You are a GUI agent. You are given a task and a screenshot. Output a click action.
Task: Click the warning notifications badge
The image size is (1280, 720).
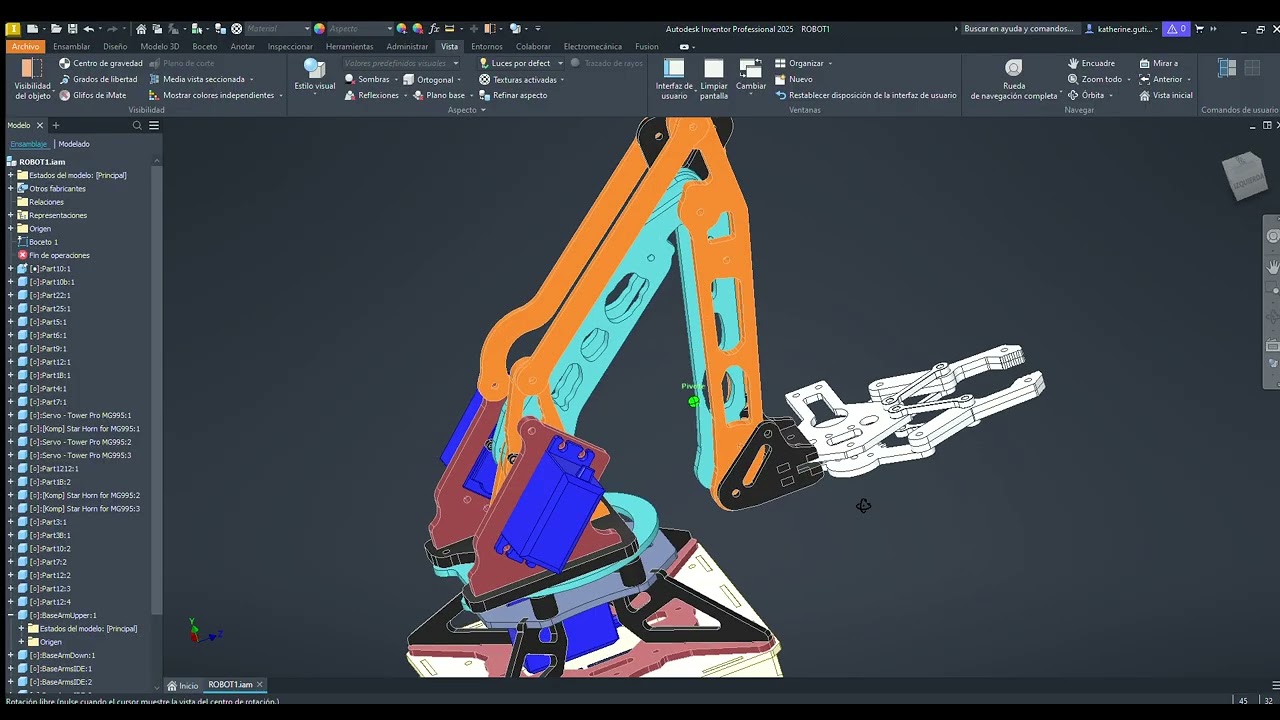[x=1177, y=29]
